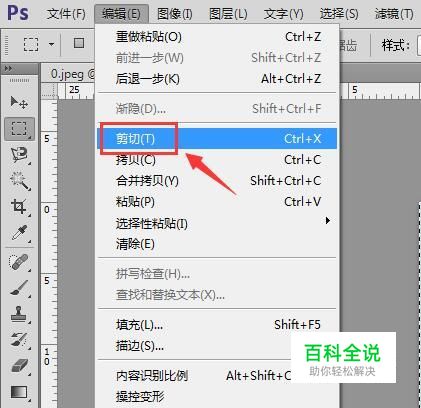Expand the toolbox with double-arrow icon

click(9, 68)
